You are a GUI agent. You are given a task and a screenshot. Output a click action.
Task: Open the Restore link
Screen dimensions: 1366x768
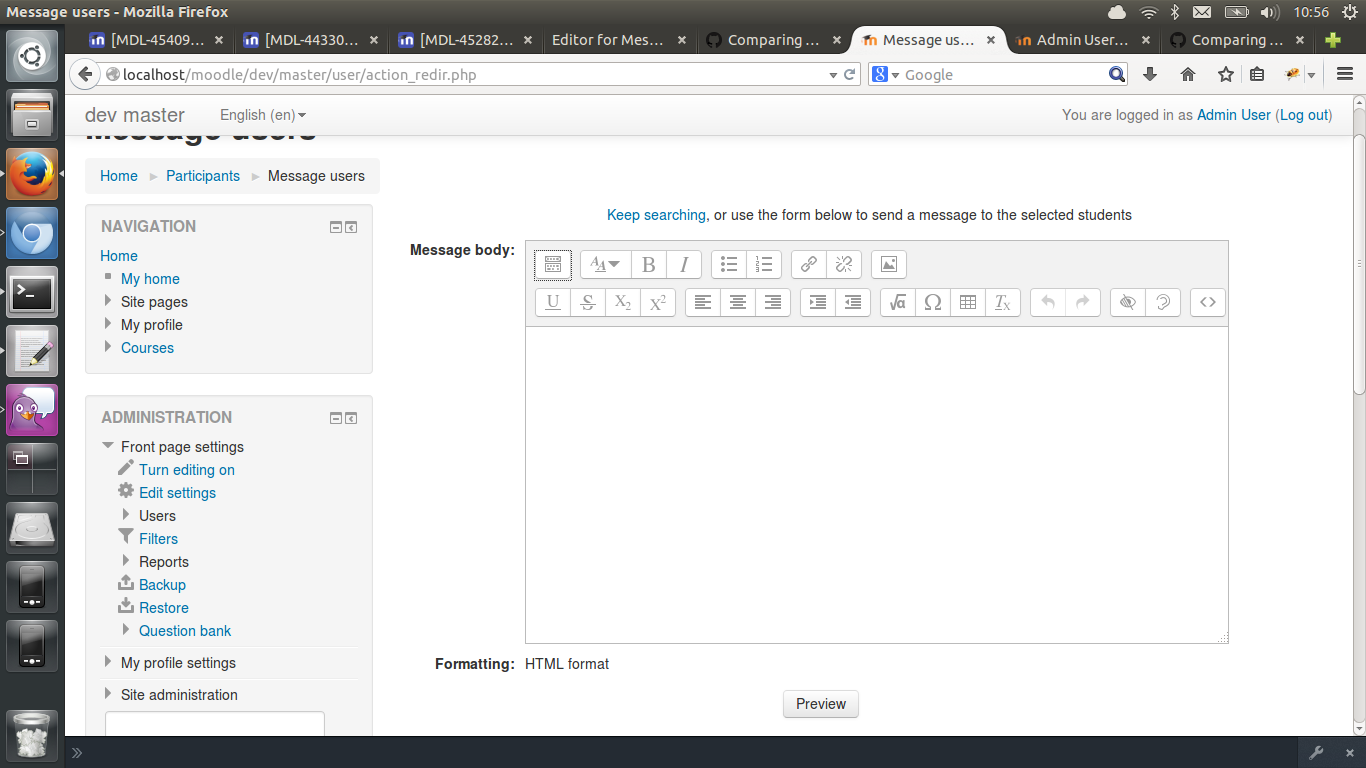click(x=164, y=608)
